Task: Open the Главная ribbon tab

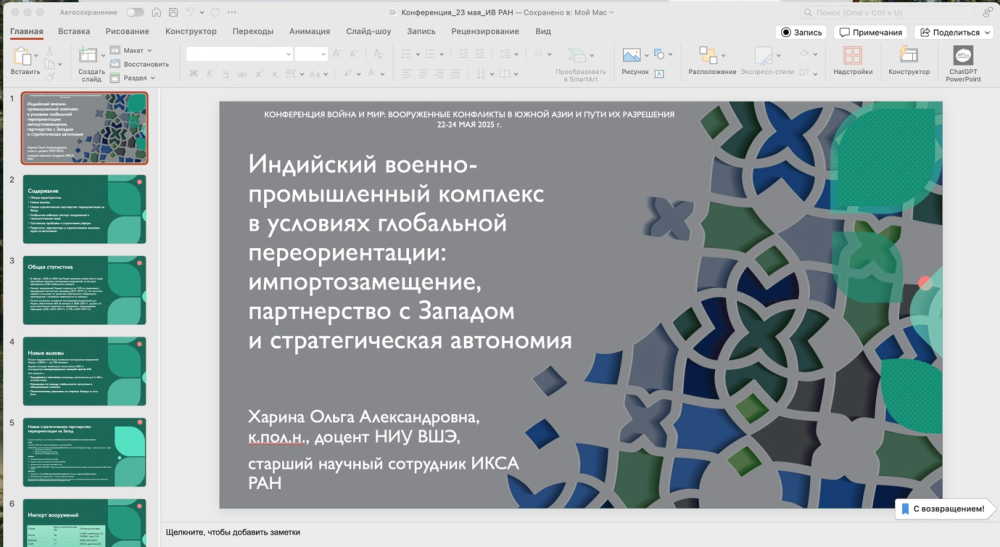Action: click(27, 31)
